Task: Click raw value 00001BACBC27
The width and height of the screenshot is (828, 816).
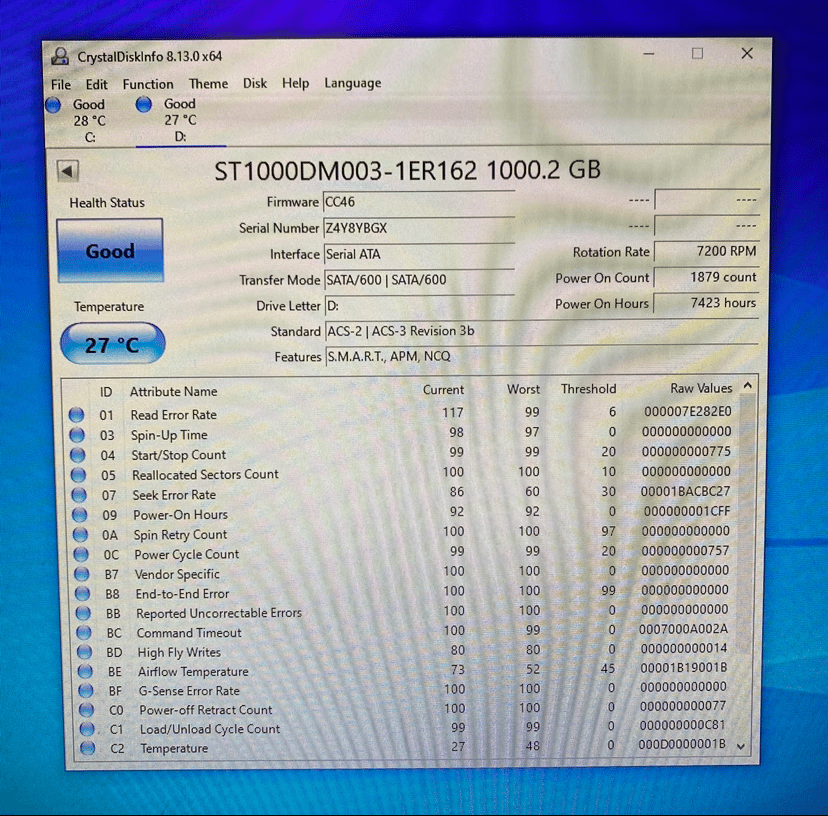Action: tap(685, 491)
